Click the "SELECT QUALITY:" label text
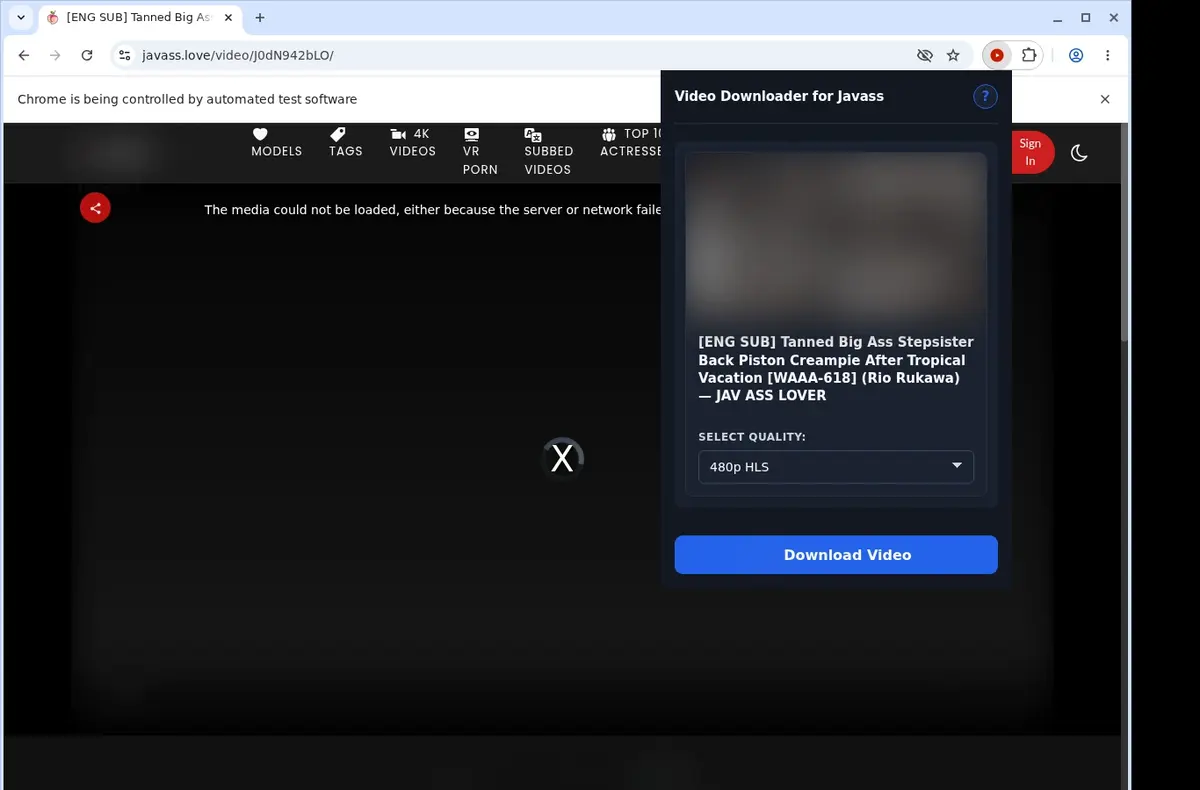The image size is (1200, 790). pos(752,437)
